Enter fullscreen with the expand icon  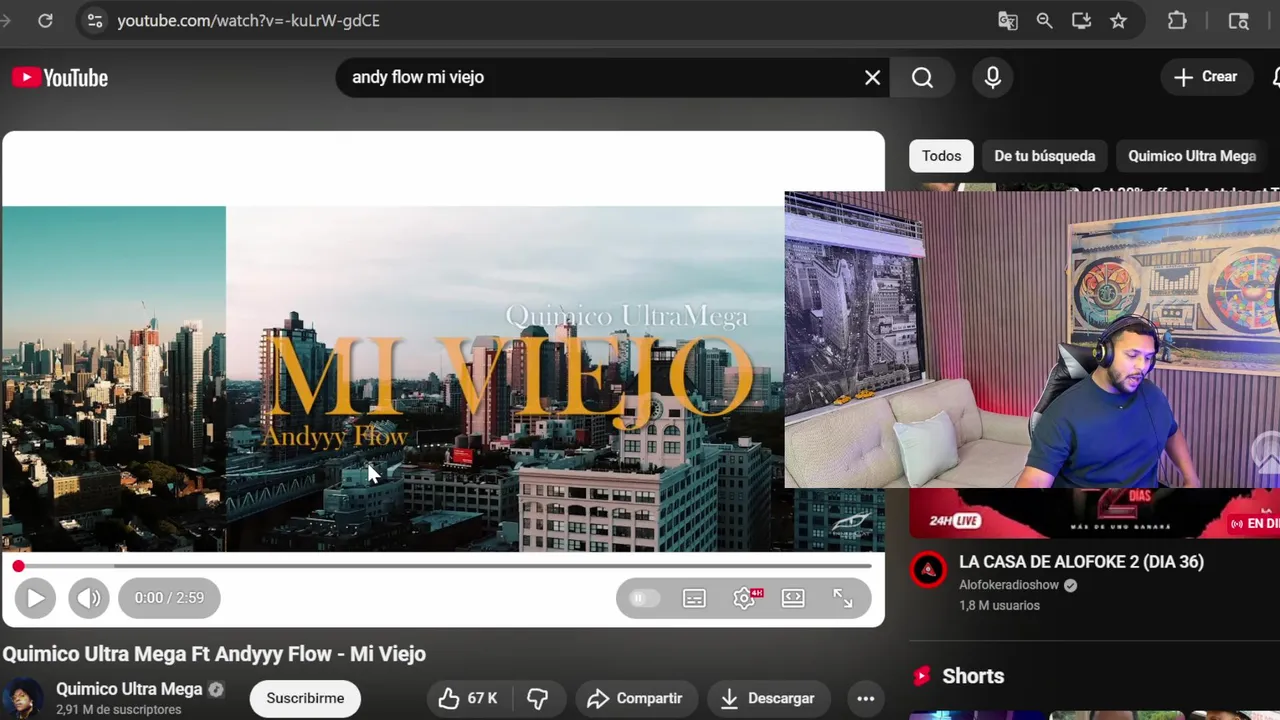pos(843,598)
